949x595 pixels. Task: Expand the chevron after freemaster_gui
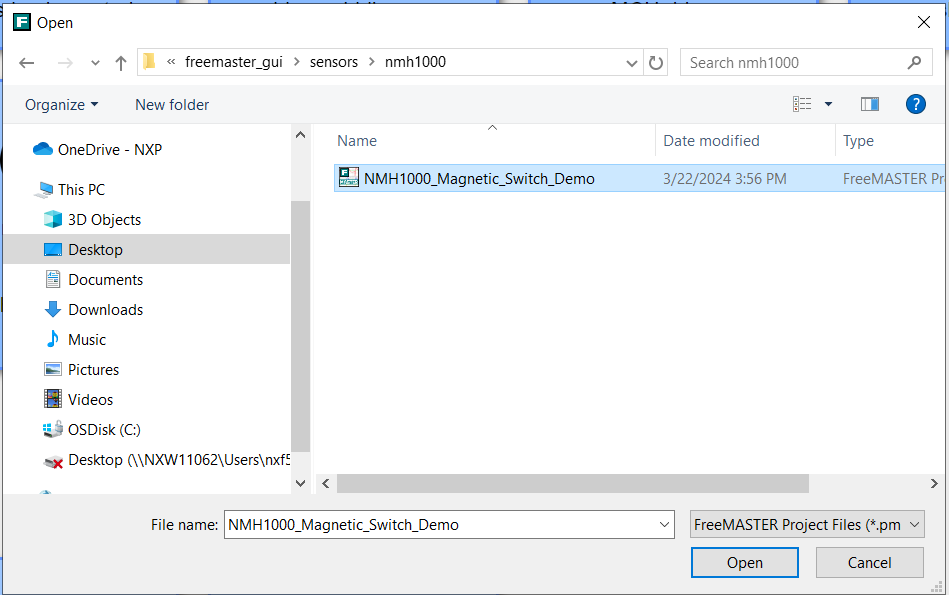[297, 62]
